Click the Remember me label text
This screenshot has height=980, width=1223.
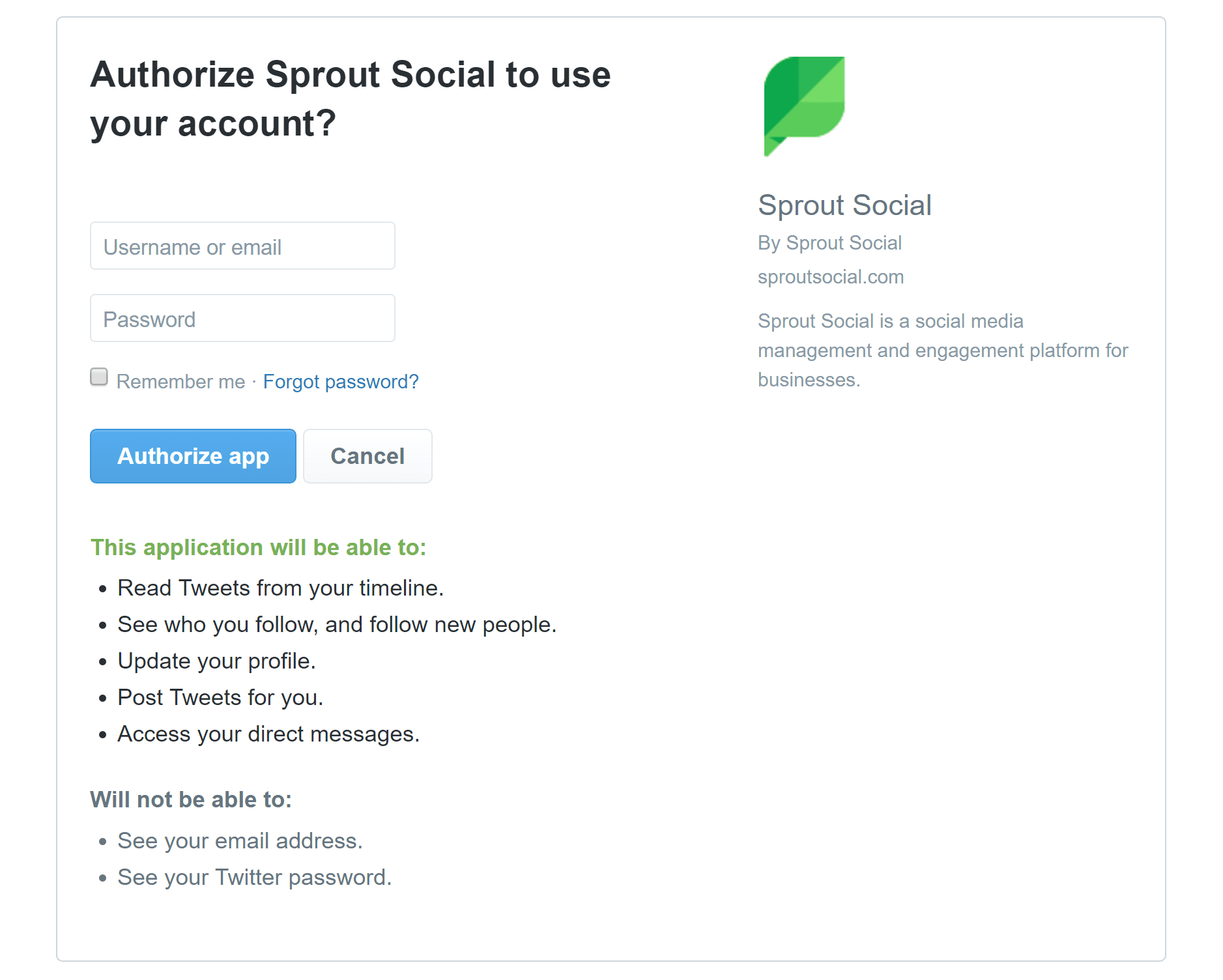pyautogui.click(x=180, y=382)
